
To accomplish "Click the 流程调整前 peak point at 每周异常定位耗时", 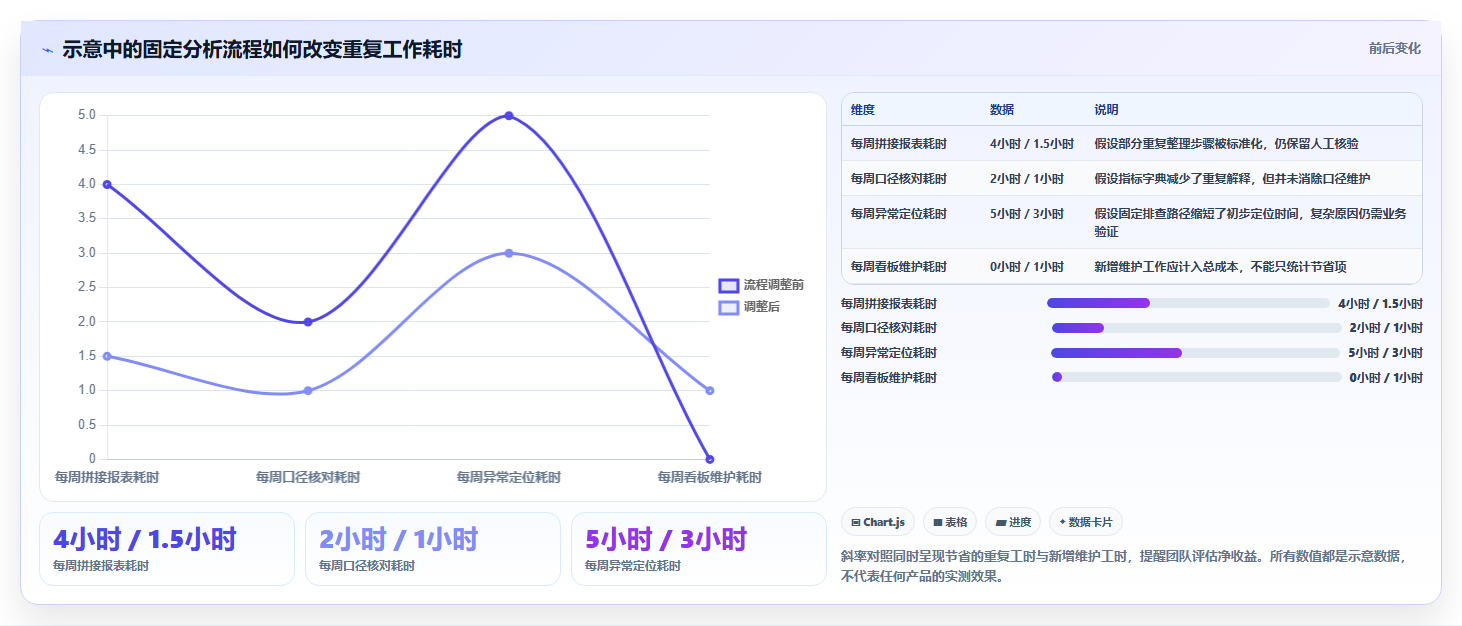I will point(509,116).
